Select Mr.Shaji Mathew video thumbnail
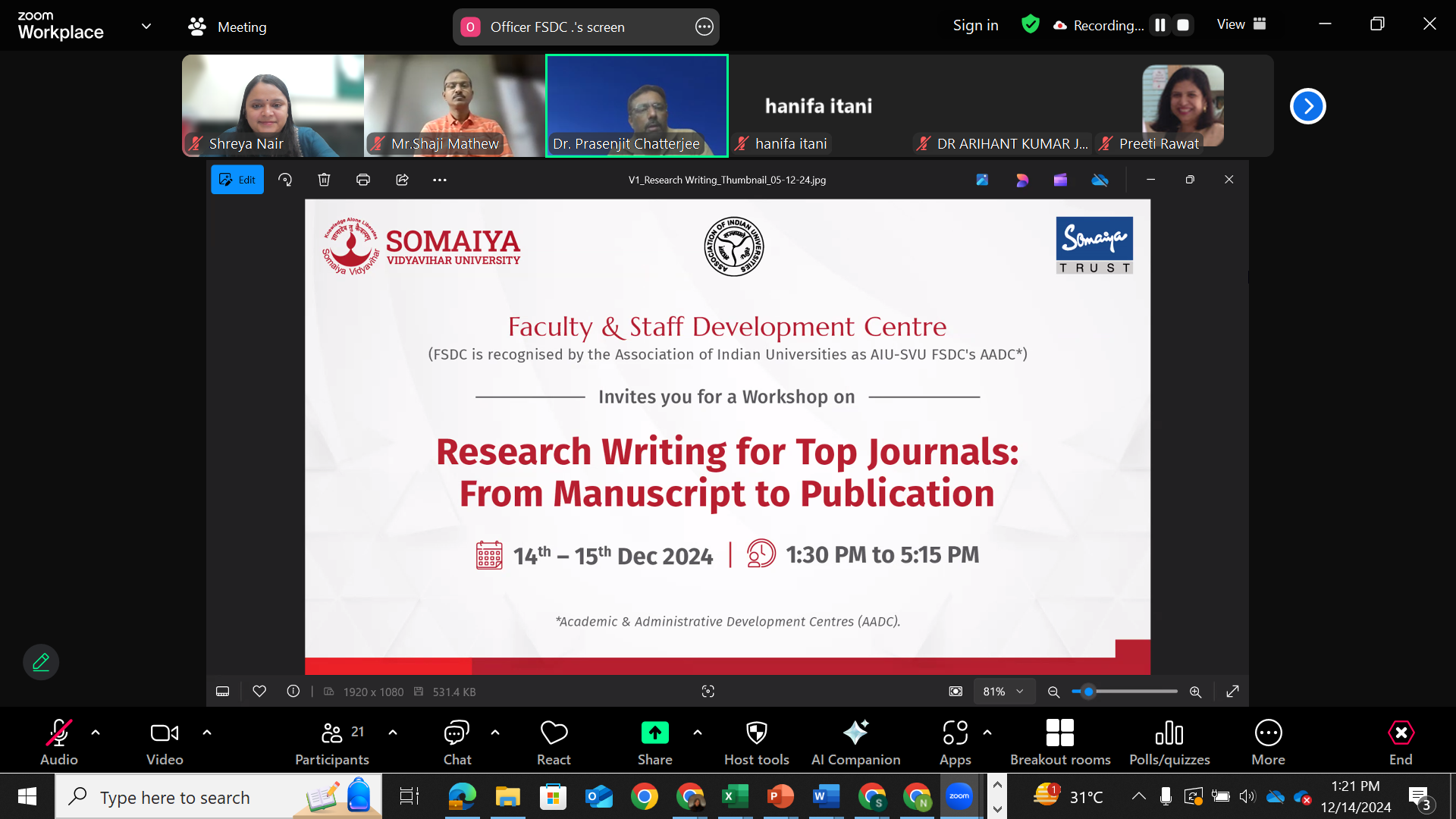The width and height of the screenshot is (1456, 819). [455, 106]
